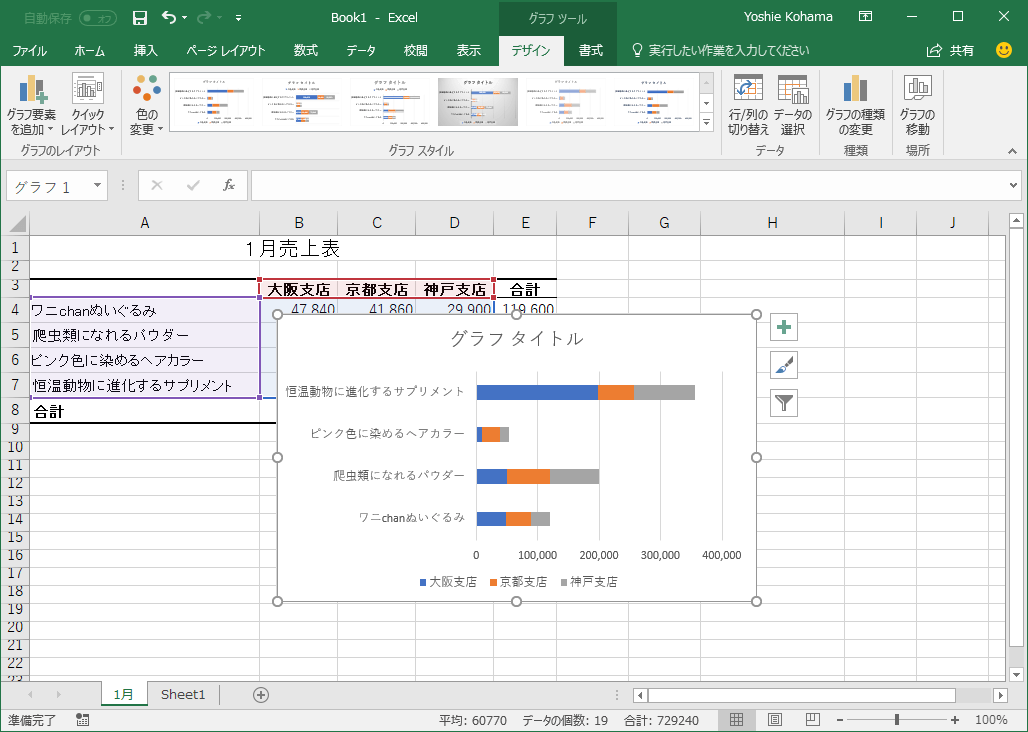Open クイック レイアウト dropdown
Screen dimensions: 1028x732
87,105
